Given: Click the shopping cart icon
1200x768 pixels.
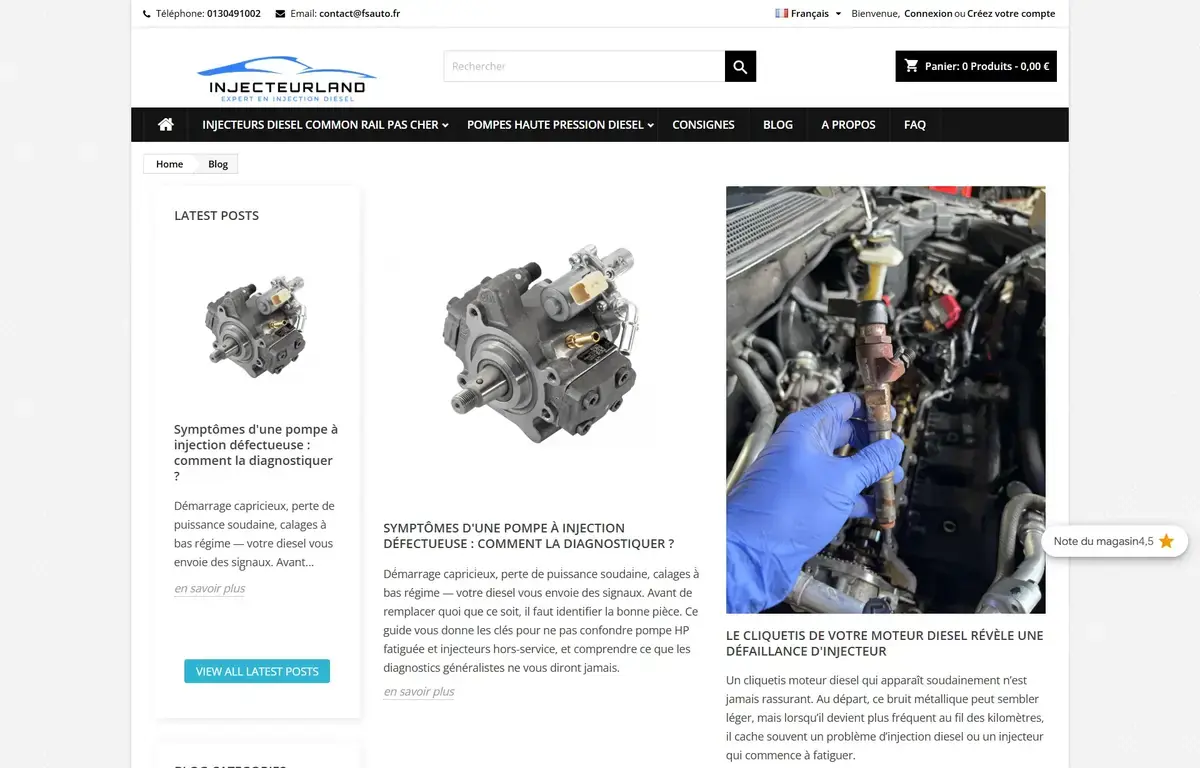Looking at the screenshot, I should pos(911,66).
